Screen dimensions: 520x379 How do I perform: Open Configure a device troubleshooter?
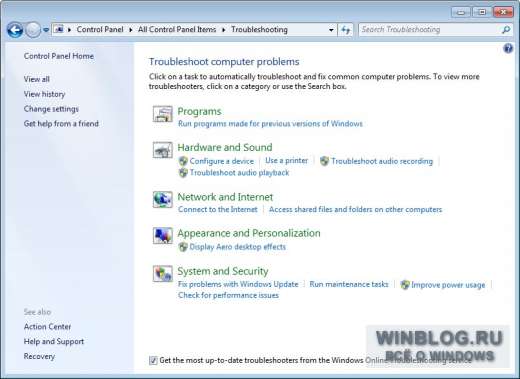pyautogui.click(x=222, y=161)
